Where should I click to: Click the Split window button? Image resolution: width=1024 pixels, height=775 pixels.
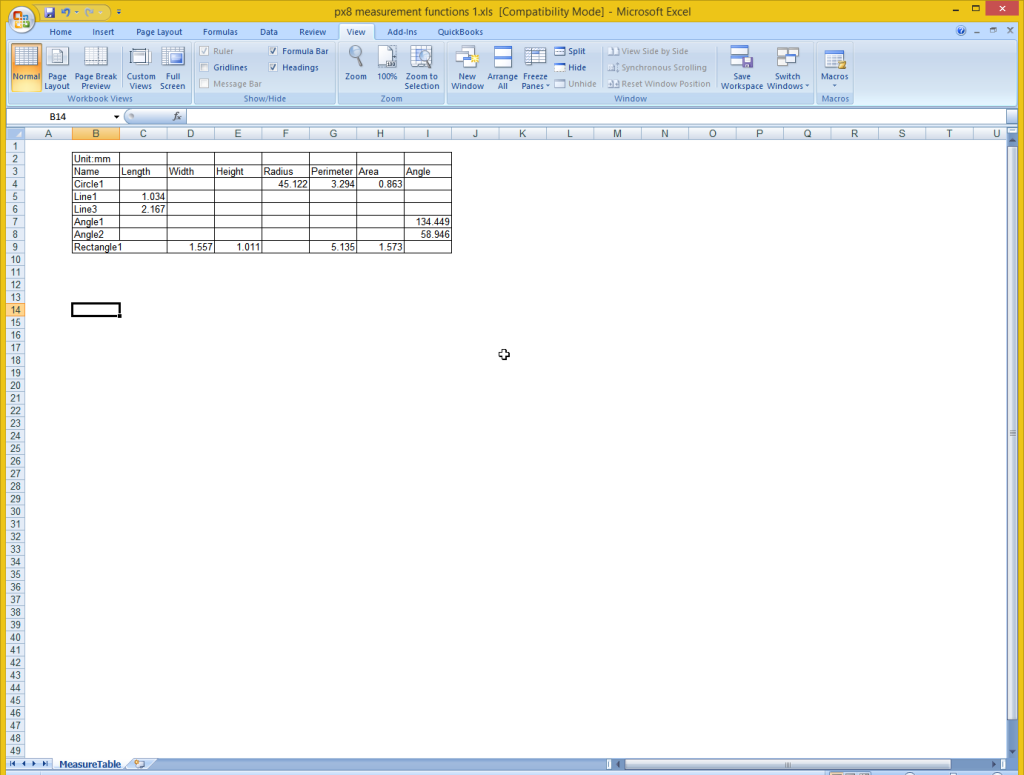coord(570,51)
